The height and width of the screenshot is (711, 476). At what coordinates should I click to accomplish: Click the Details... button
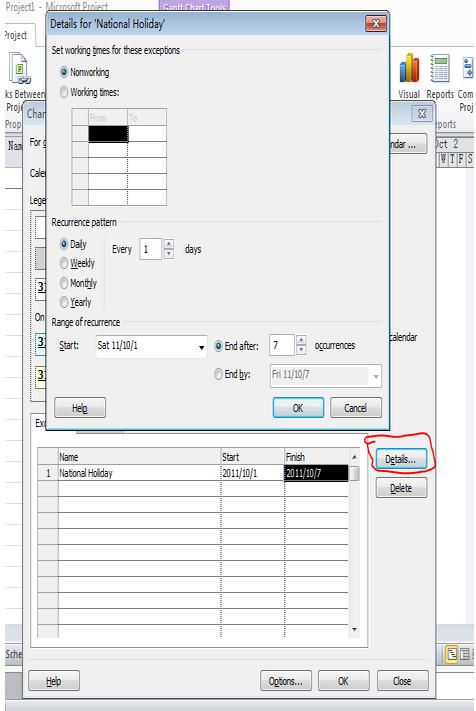click(x=401, y=459)
